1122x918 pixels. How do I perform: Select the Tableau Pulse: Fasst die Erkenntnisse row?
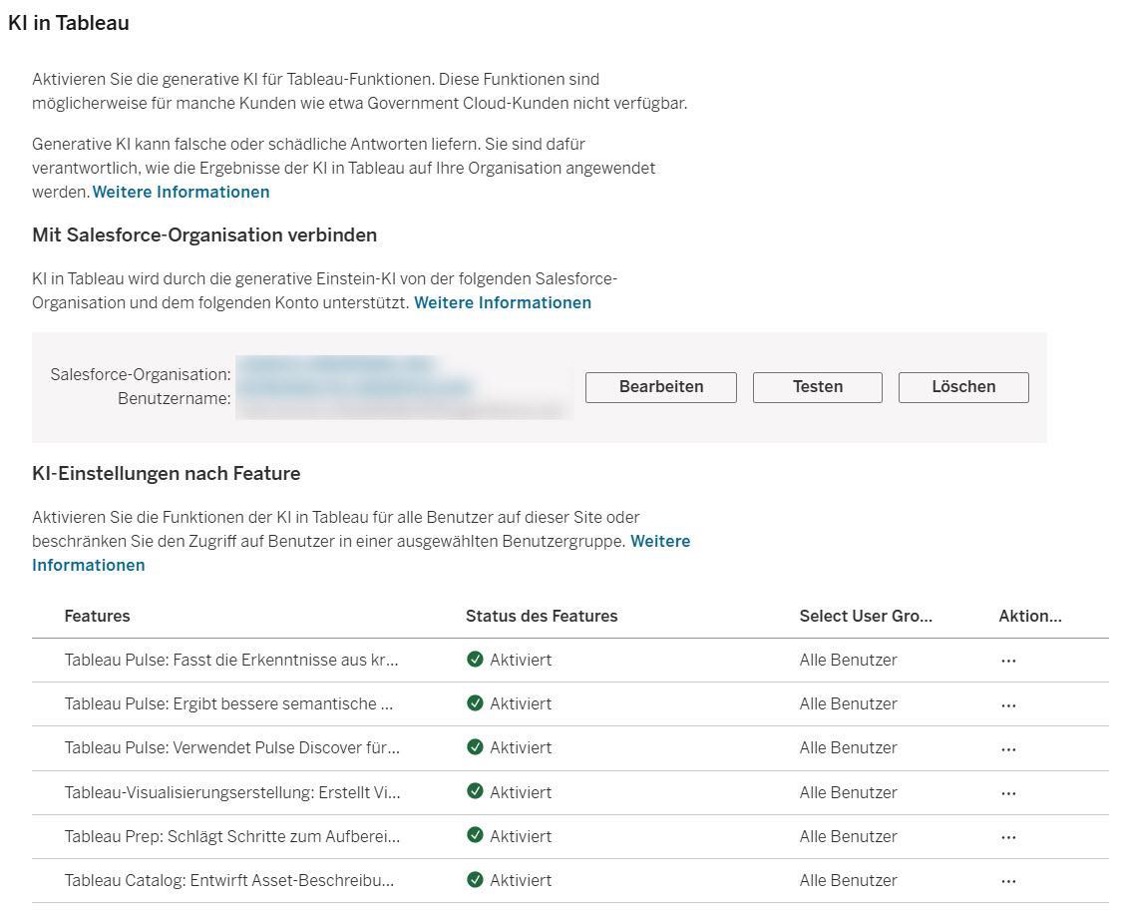pos(232,660)
